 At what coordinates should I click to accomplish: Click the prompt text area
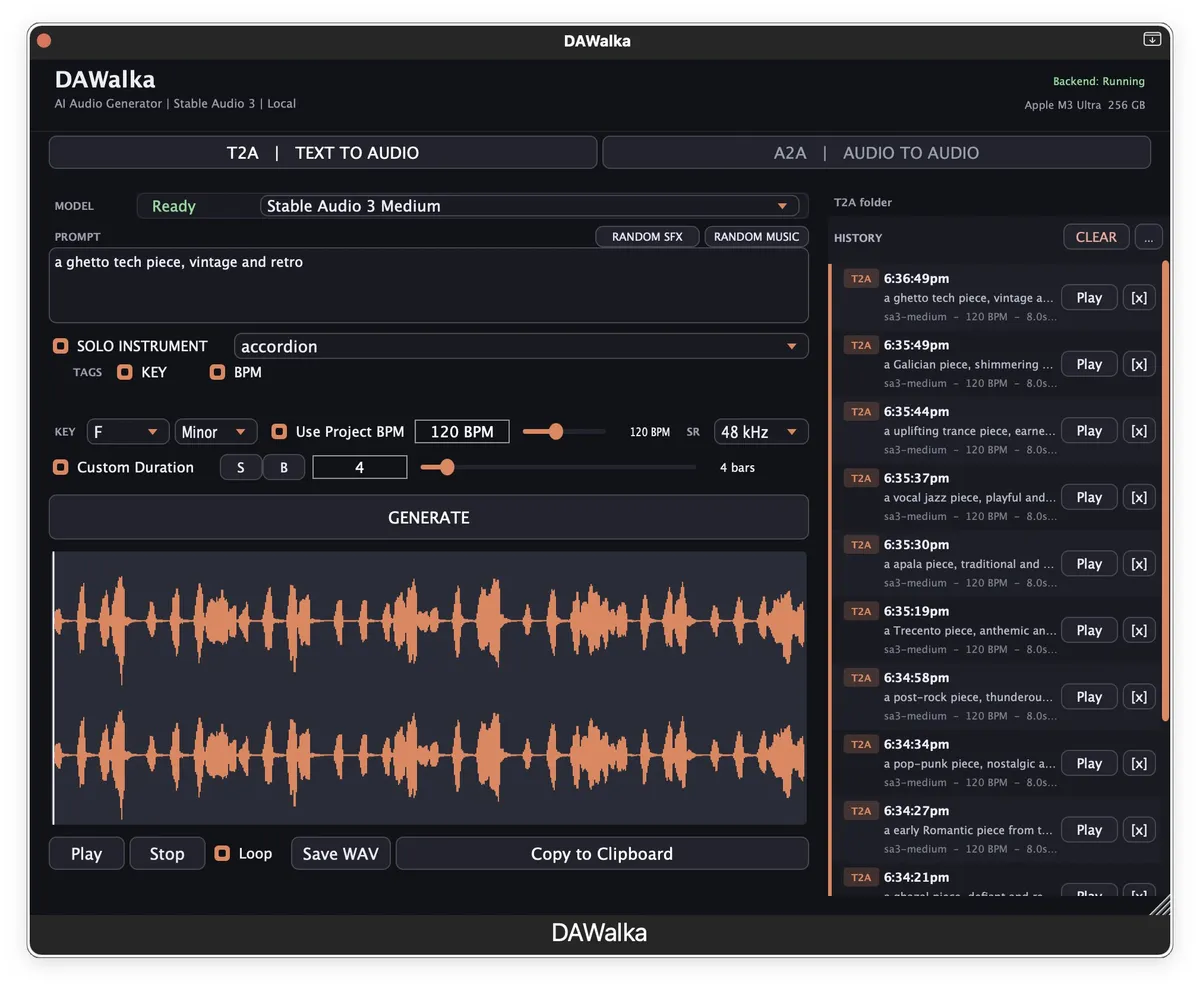point(429,285)
